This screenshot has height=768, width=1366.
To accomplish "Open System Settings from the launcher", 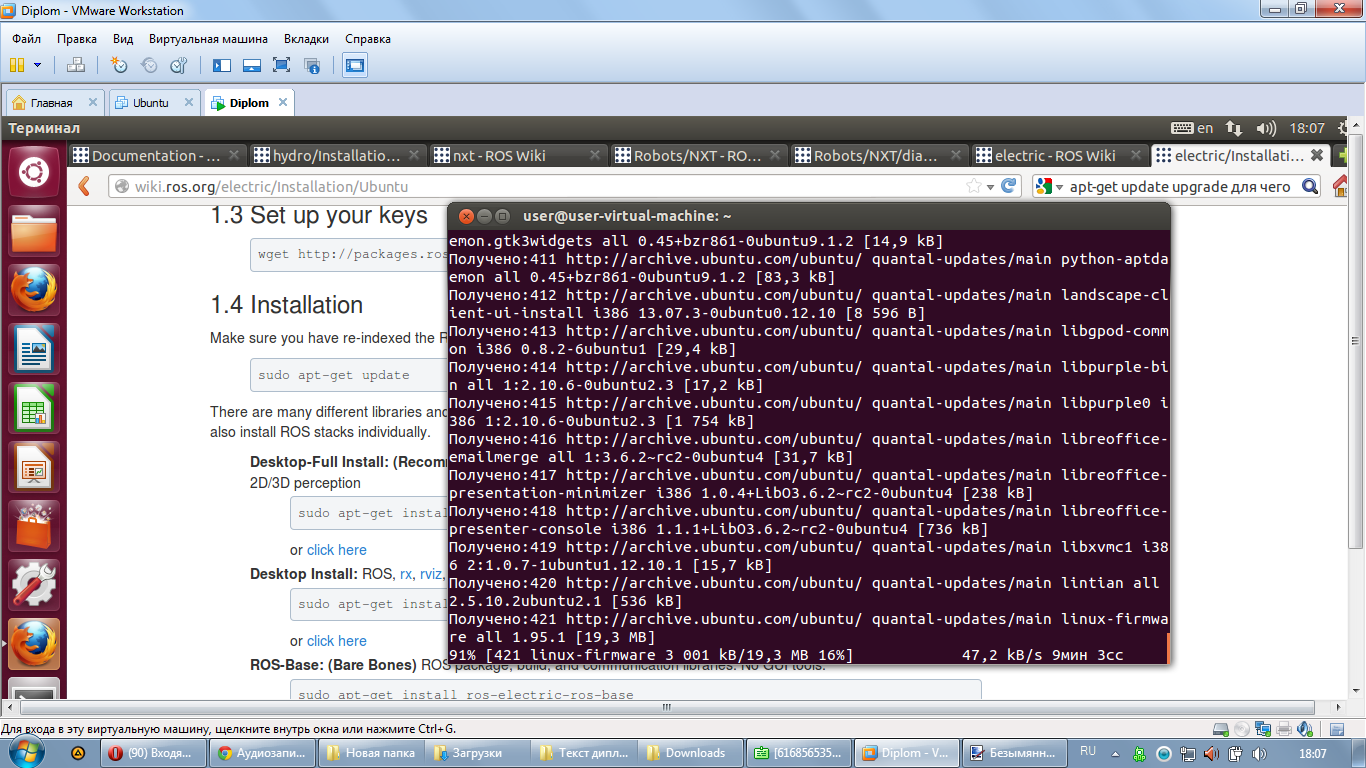I will [33, 584].
